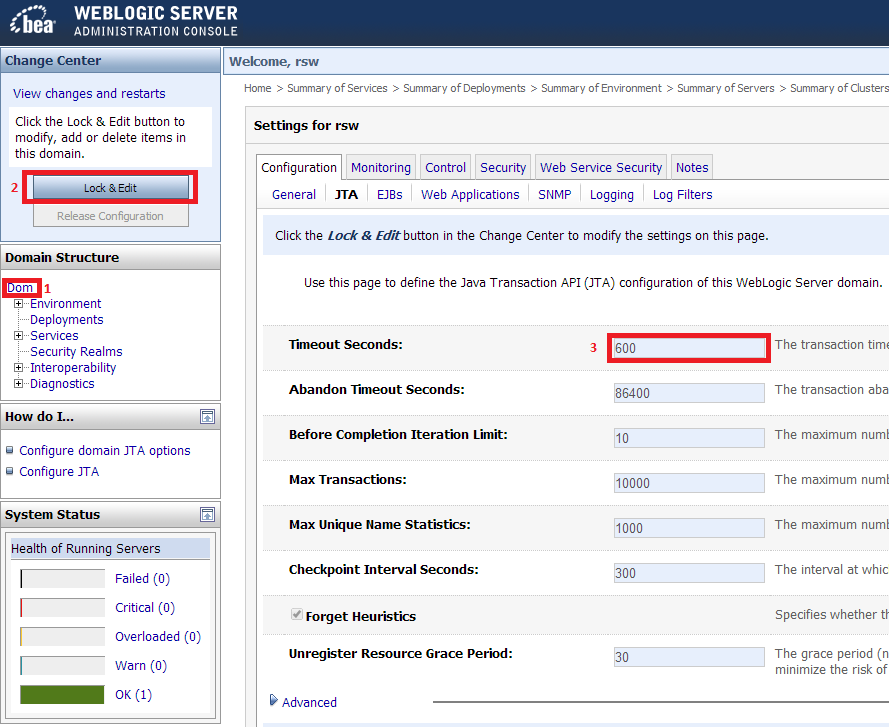
Task: Expand the Environment tree node
Action: tap(19, 303)
